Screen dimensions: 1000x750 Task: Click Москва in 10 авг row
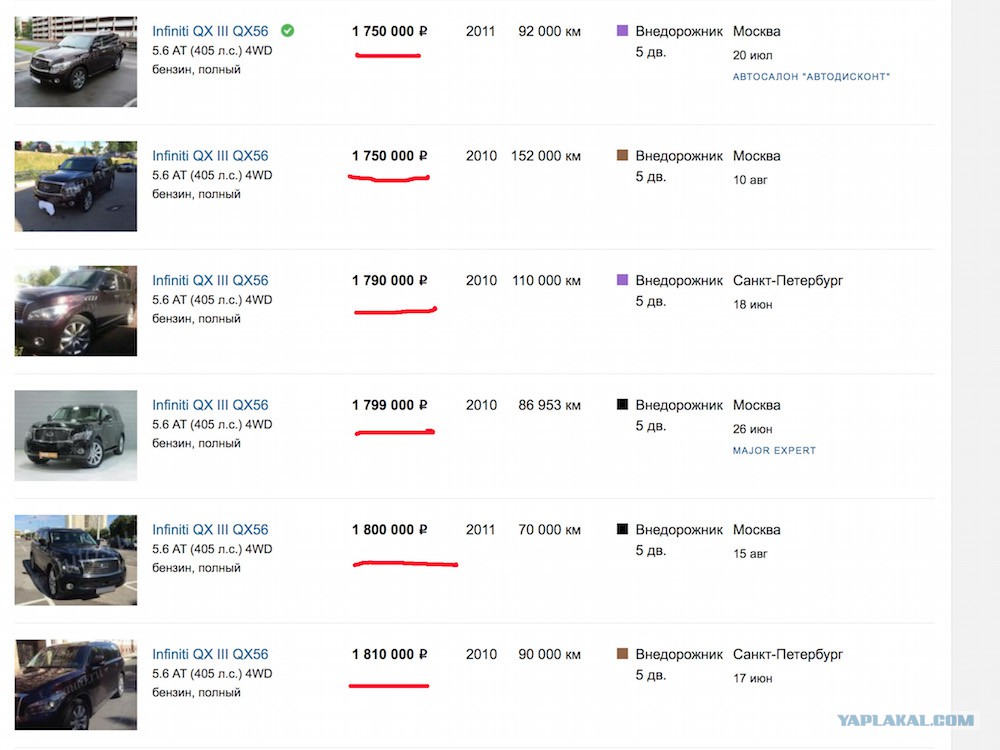click(756, 156)
